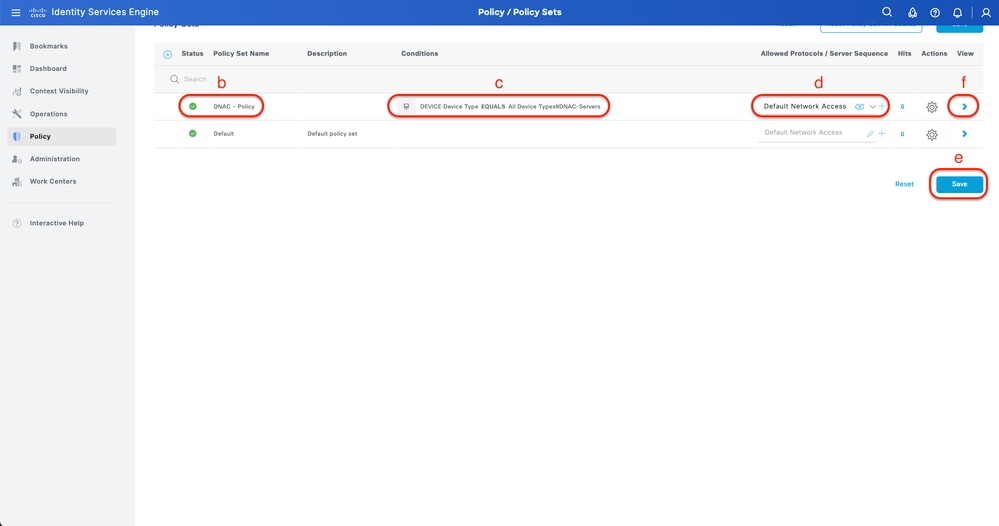Screen dimensions: 999x526
Task: Click the "View" column header
Action: pyautogui.click(x=965, y=53)
